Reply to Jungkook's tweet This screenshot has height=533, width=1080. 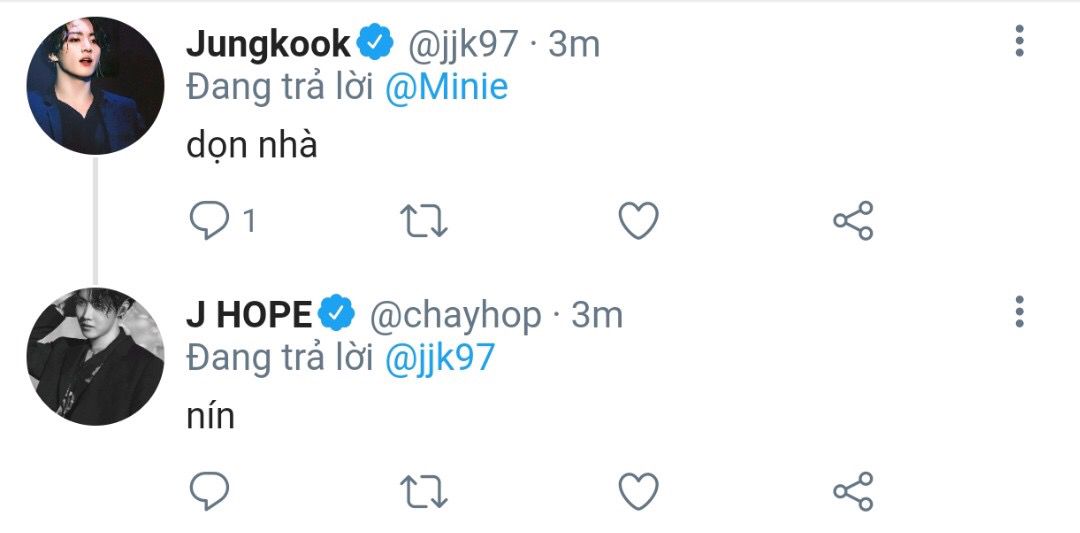(209, 221)
